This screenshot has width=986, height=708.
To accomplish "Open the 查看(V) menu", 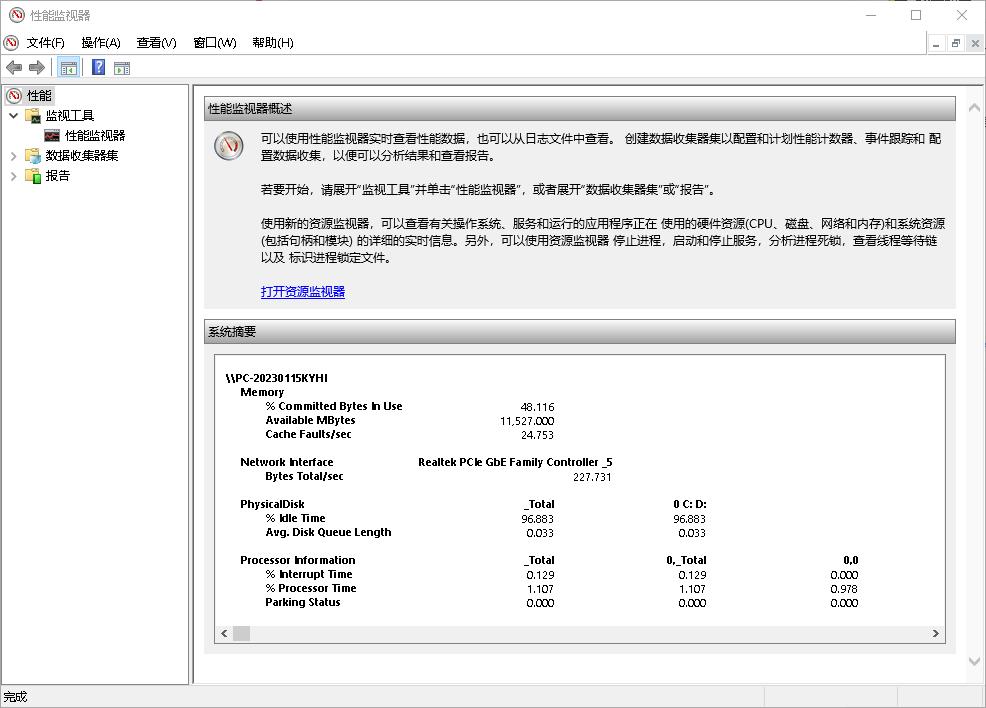I will pos(155,42).
